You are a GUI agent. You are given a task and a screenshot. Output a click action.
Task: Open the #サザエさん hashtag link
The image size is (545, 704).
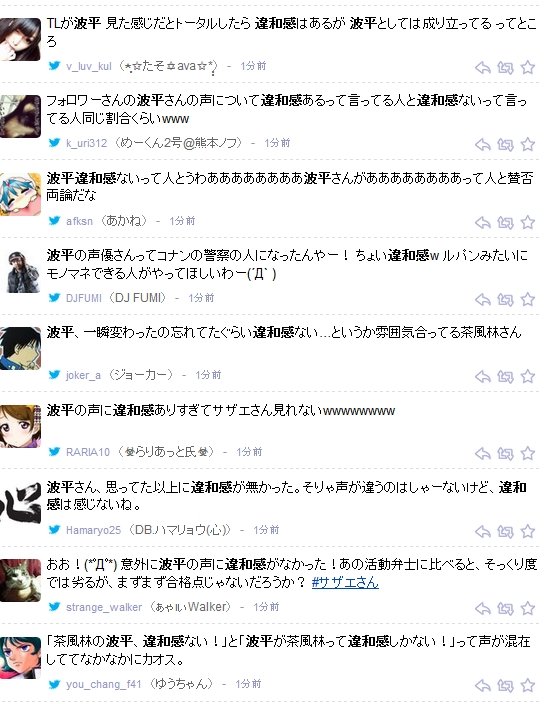coord(345,583)
